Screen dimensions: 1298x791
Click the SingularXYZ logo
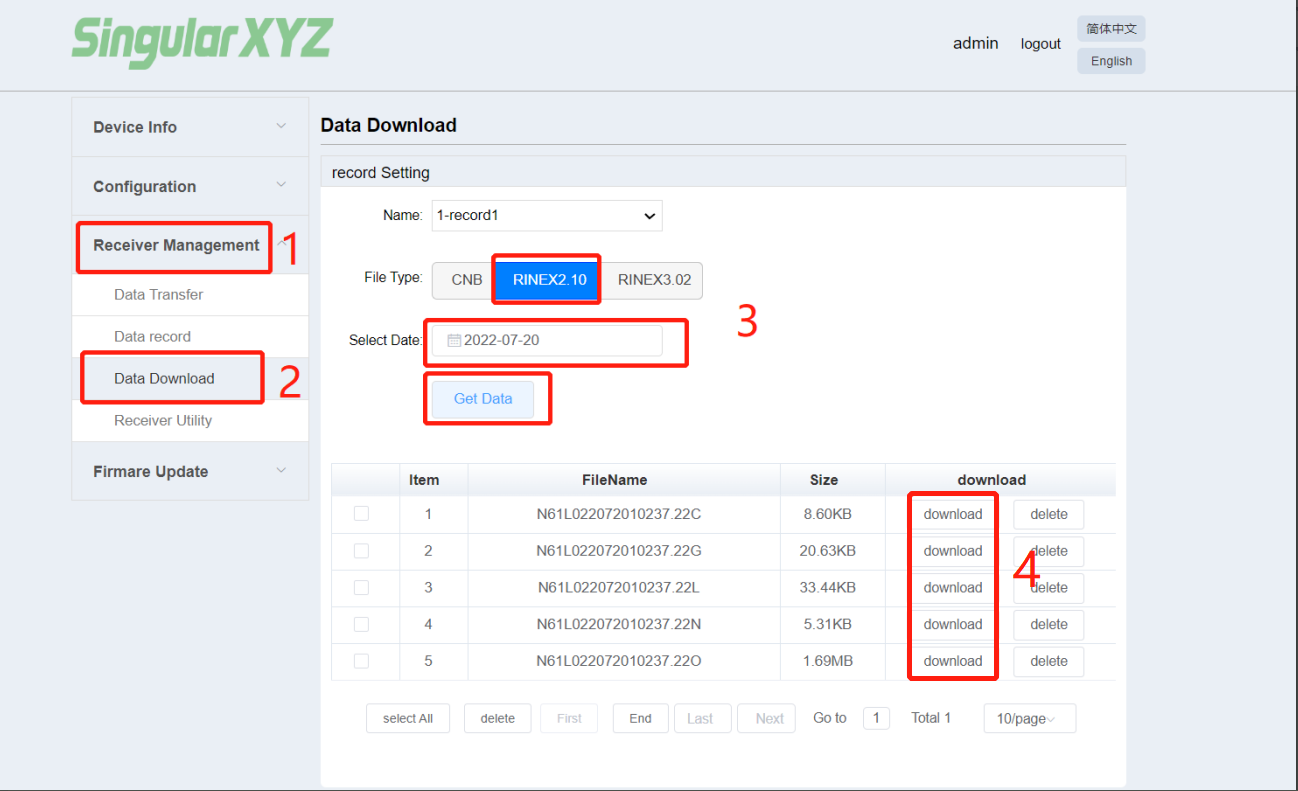201,41
